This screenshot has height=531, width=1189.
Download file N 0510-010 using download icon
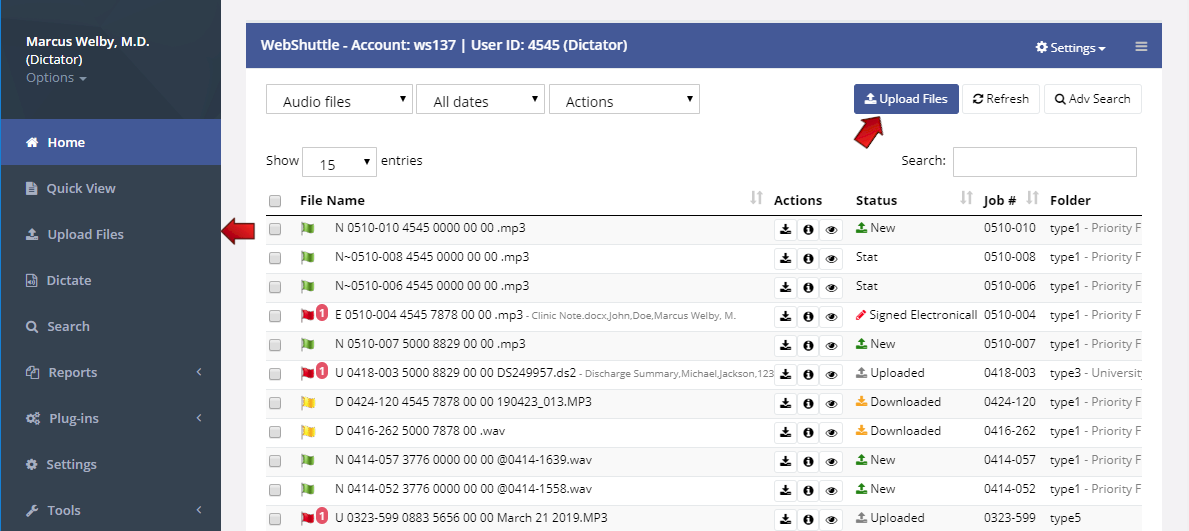click(786, 230)
